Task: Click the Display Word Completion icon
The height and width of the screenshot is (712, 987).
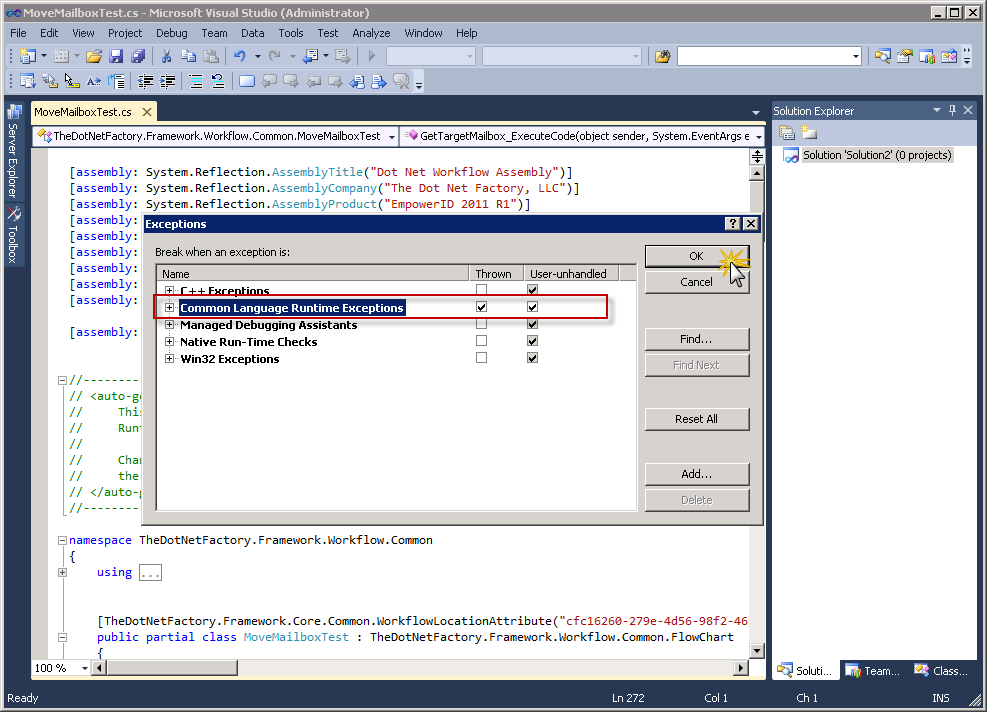Action: [94, 81]
